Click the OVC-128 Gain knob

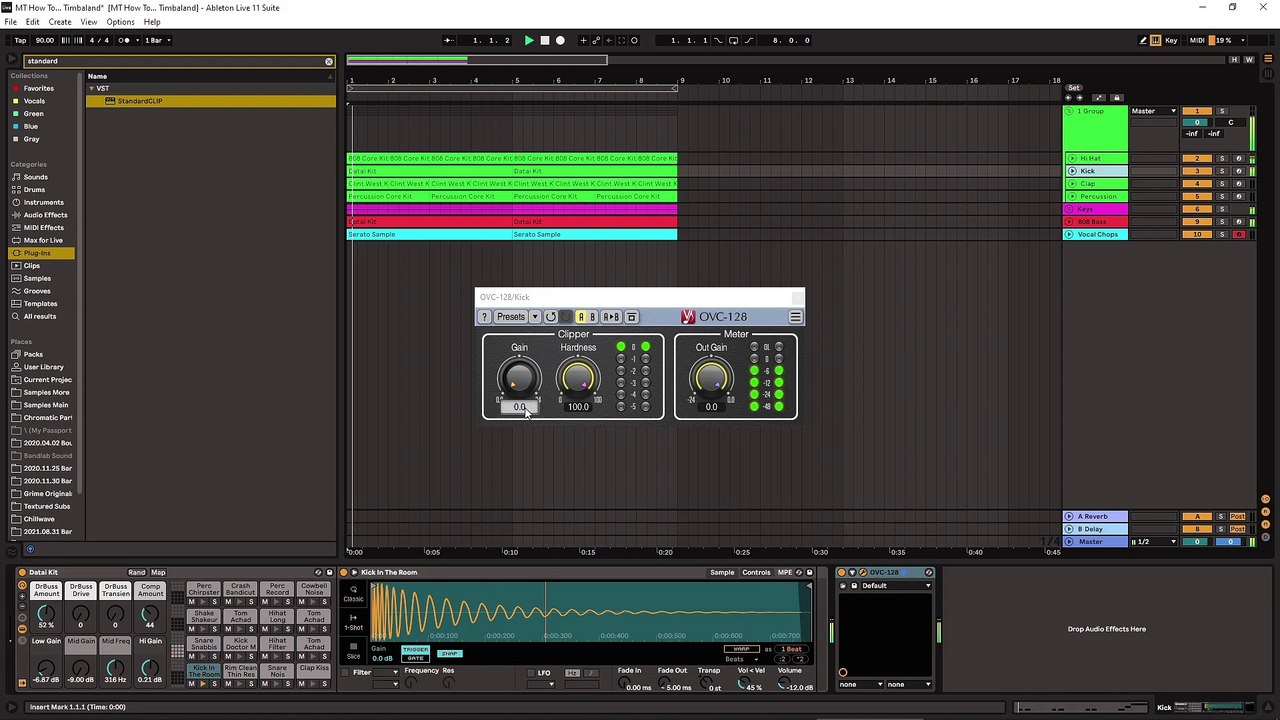coord(519,378)
